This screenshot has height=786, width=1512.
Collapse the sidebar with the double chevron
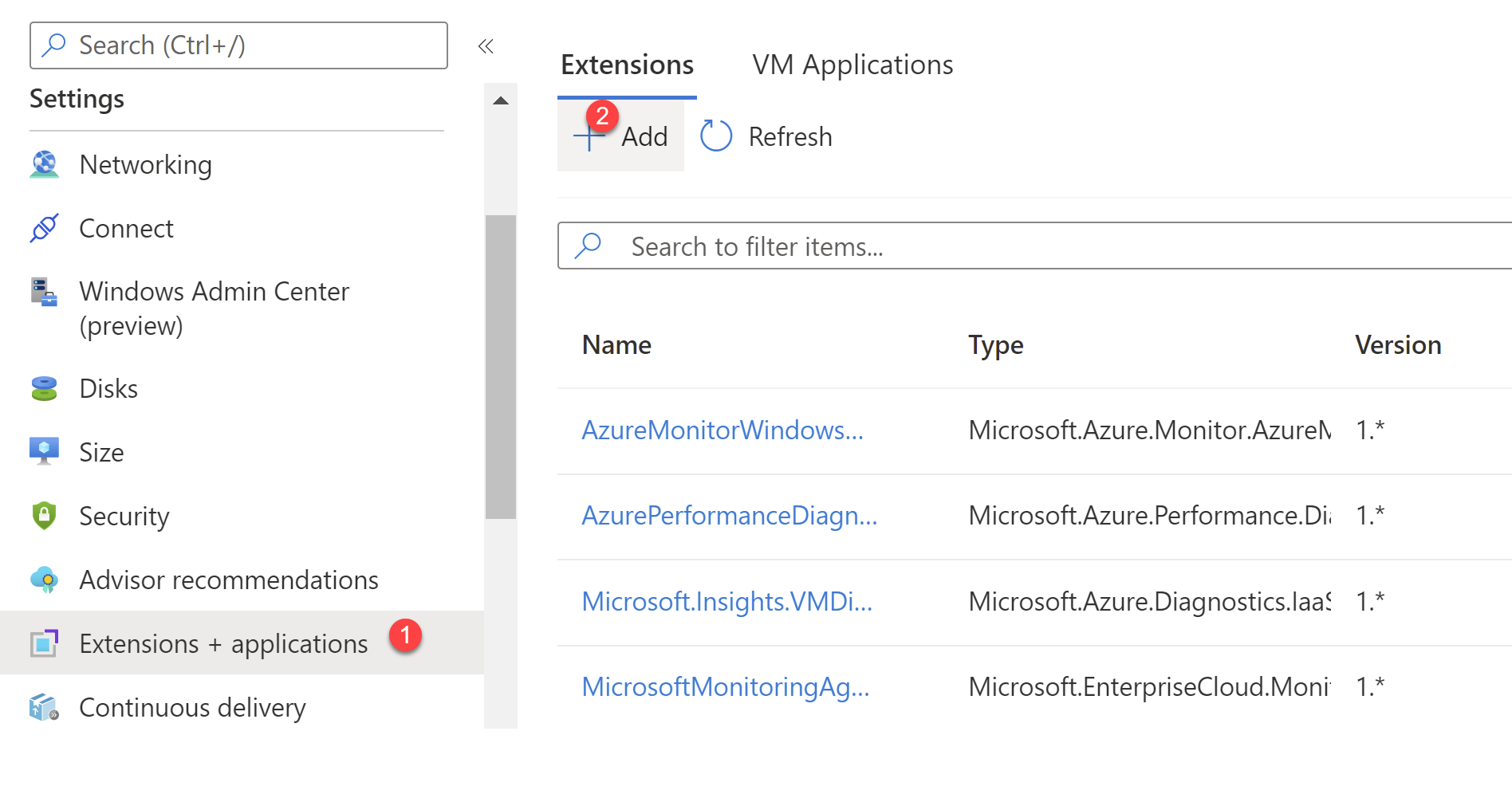click(486, 46)
